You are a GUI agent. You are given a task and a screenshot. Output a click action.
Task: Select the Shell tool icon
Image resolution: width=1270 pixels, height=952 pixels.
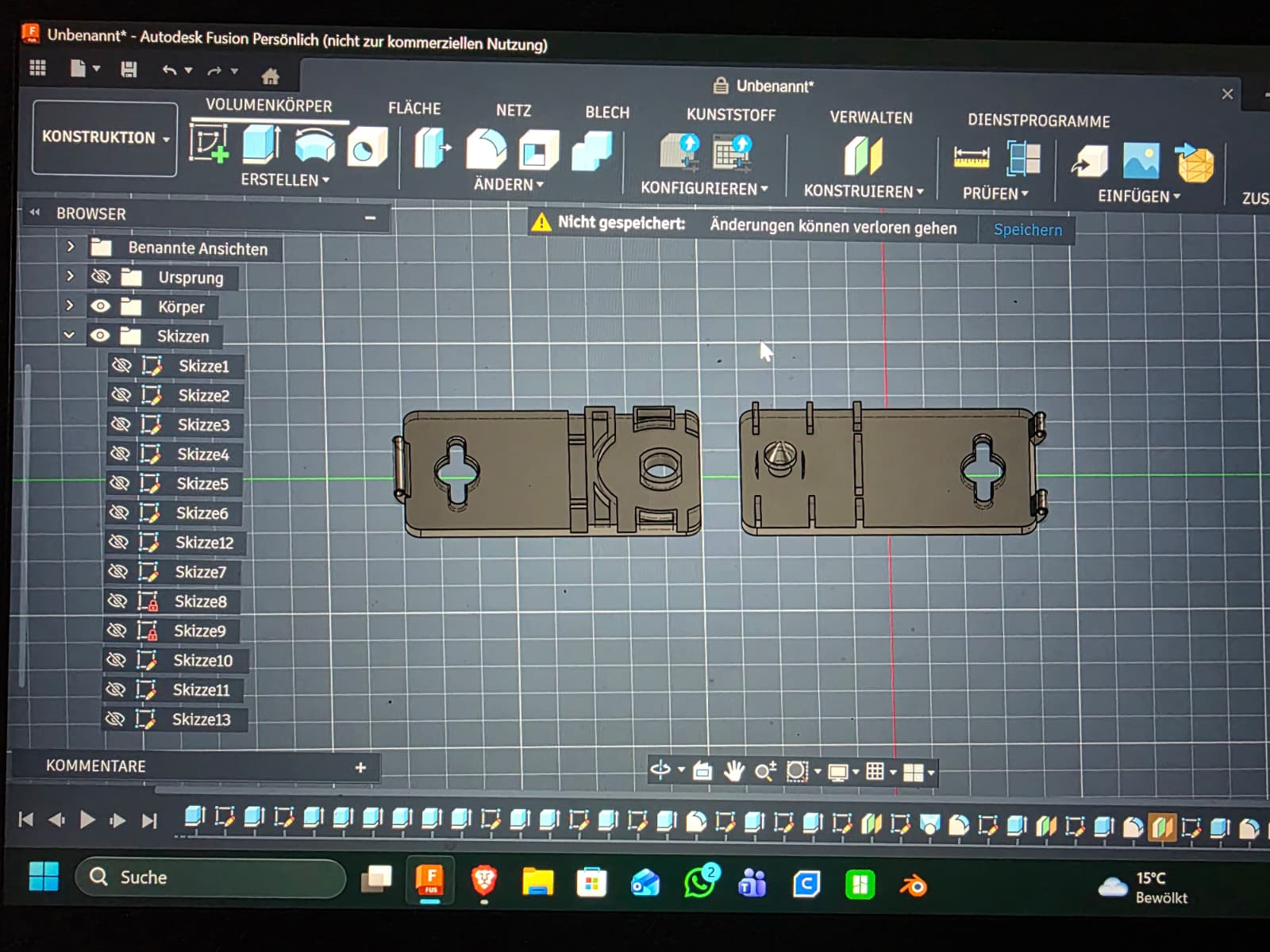point(538,151)
